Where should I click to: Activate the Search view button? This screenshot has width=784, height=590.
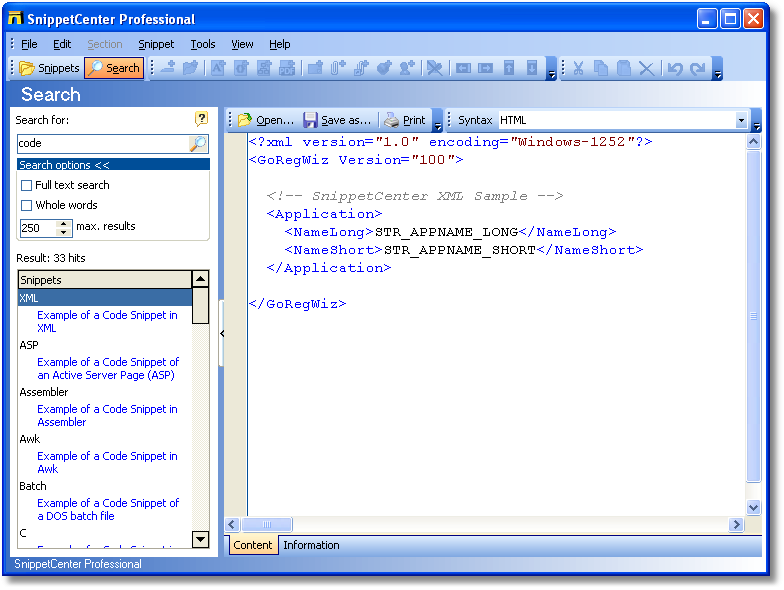(114, 68)
